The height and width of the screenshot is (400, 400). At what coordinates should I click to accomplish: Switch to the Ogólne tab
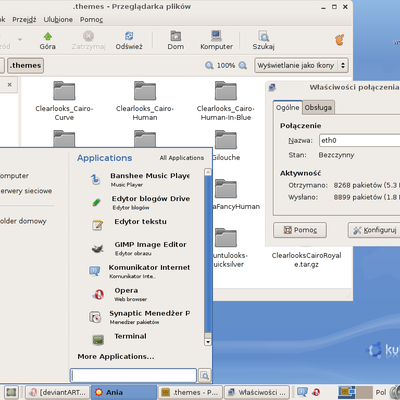287,108
